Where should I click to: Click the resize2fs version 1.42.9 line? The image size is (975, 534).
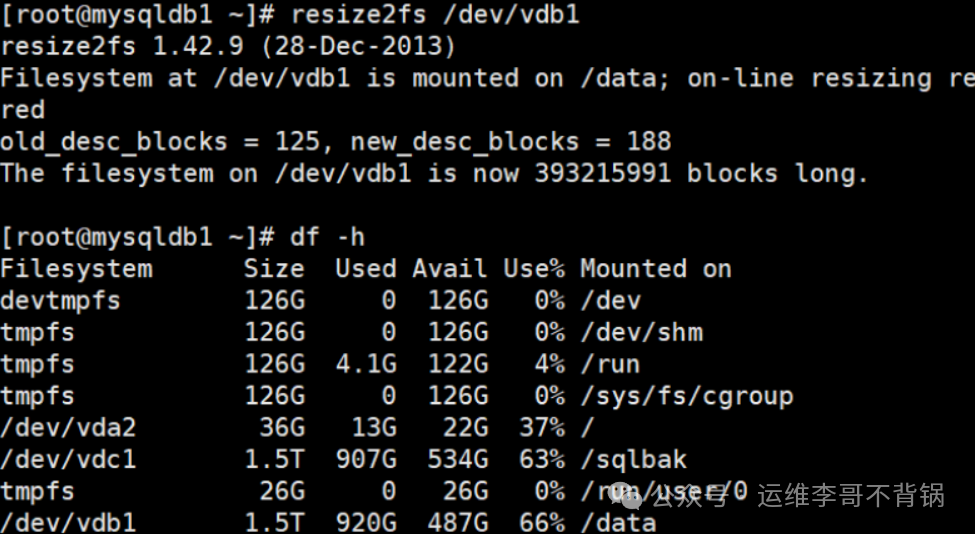[x=228, y=47]
